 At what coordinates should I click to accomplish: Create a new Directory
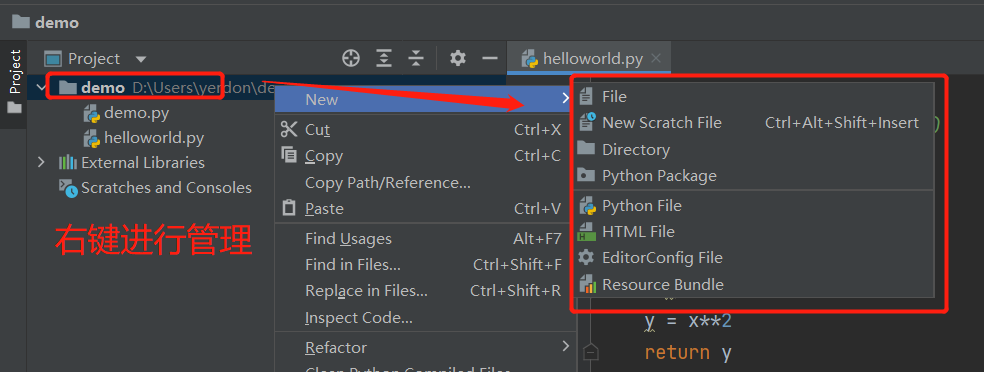tap(754, 149)
